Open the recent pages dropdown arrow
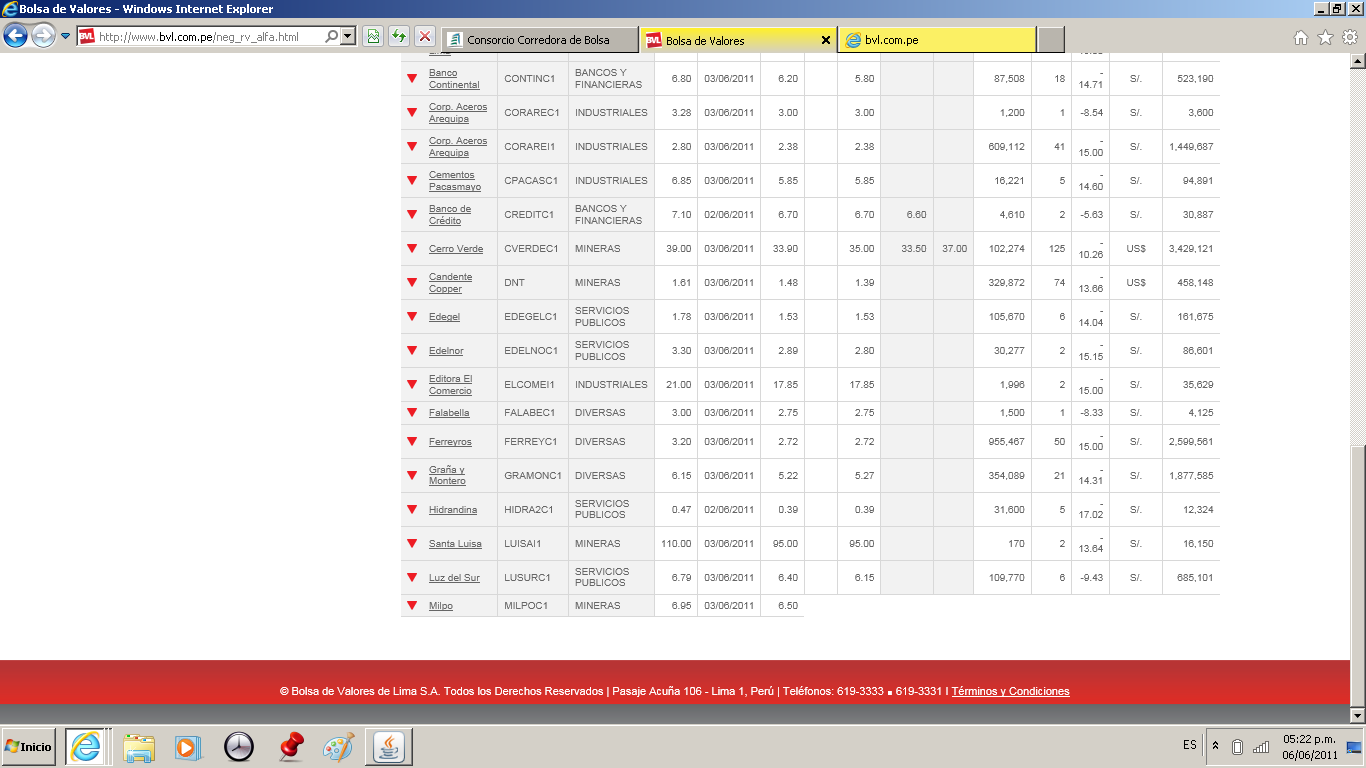Viewport: 1366px width, 768px height. [x=66, y=37]
